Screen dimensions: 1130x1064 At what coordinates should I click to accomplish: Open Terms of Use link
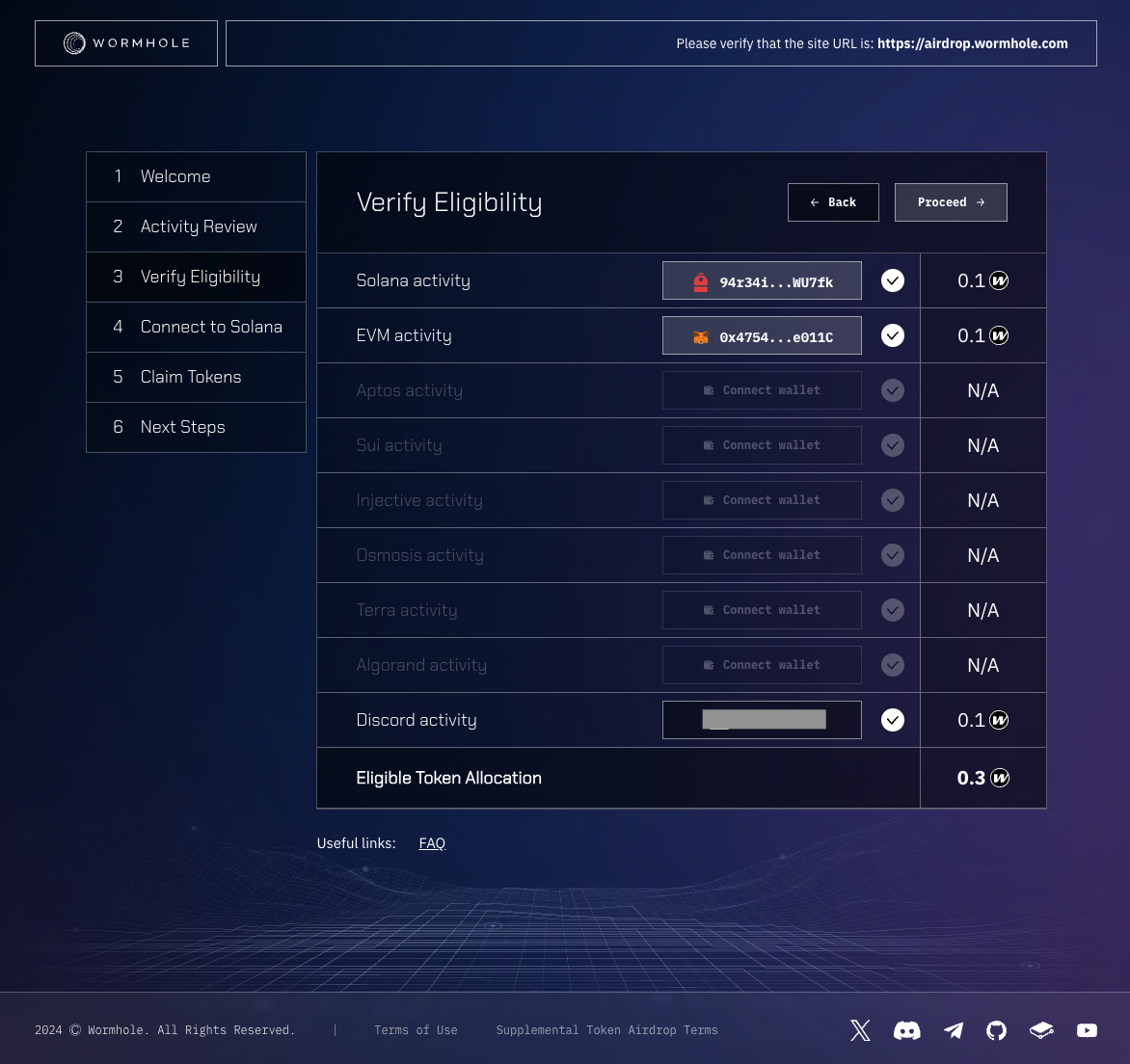click(x=416, y=1030)
